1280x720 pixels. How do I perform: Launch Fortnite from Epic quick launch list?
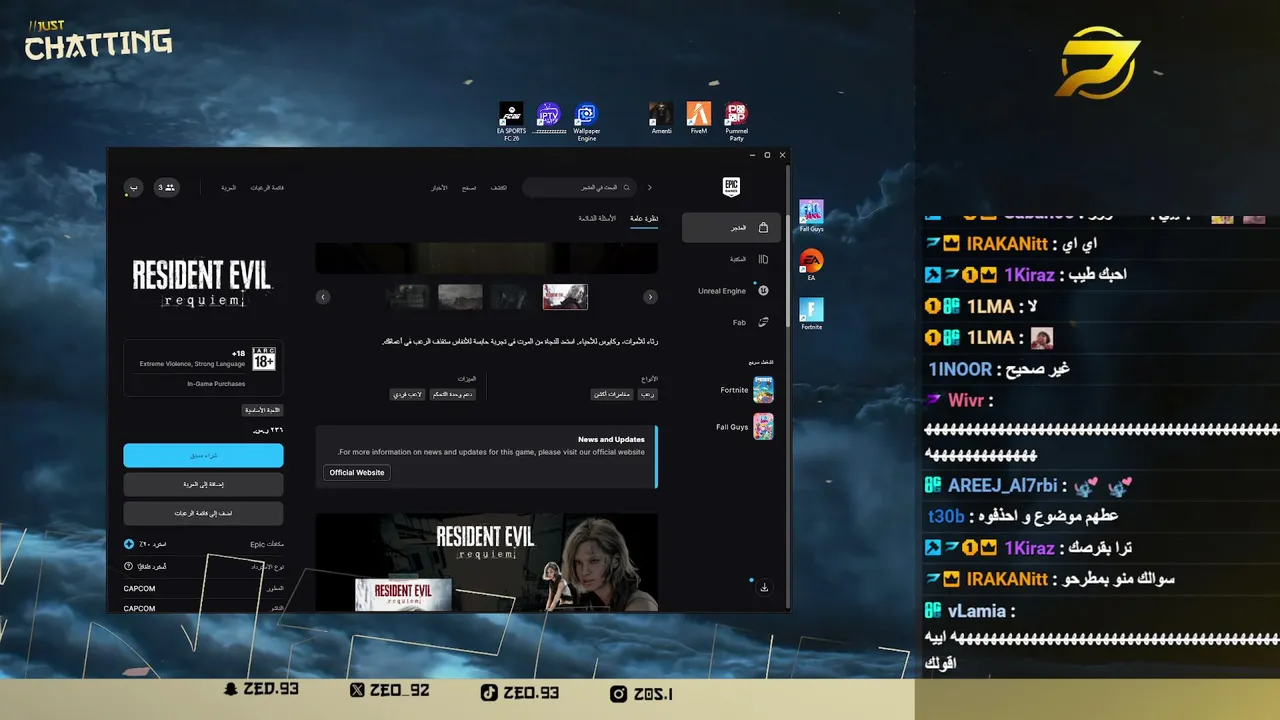point(745,390)
